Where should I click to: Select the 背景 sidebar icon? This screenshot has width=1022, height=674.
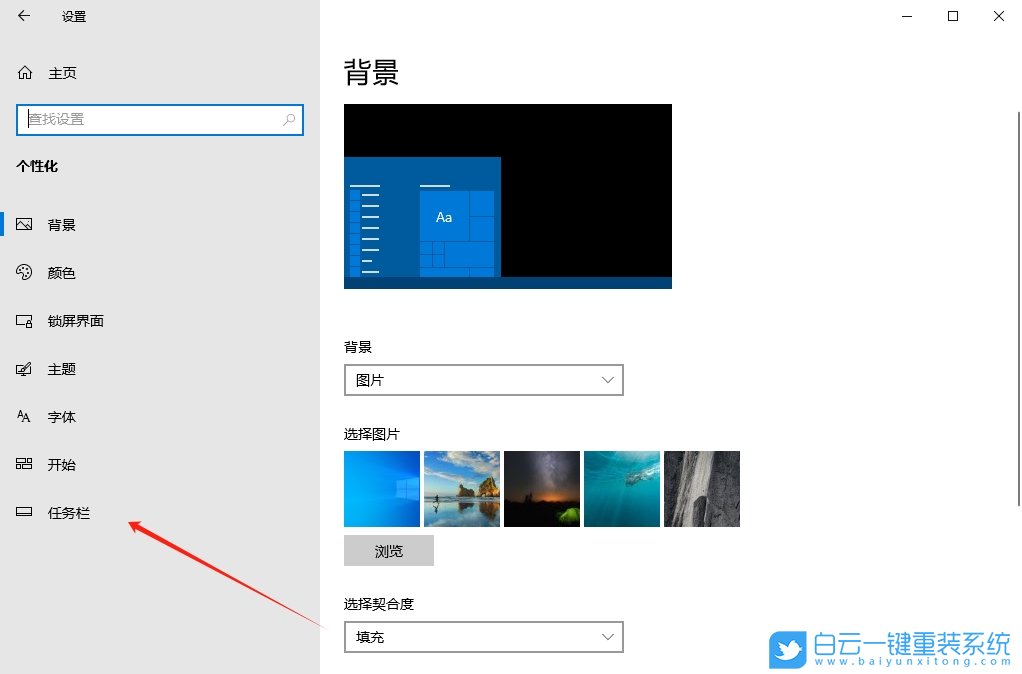[24, 224]
